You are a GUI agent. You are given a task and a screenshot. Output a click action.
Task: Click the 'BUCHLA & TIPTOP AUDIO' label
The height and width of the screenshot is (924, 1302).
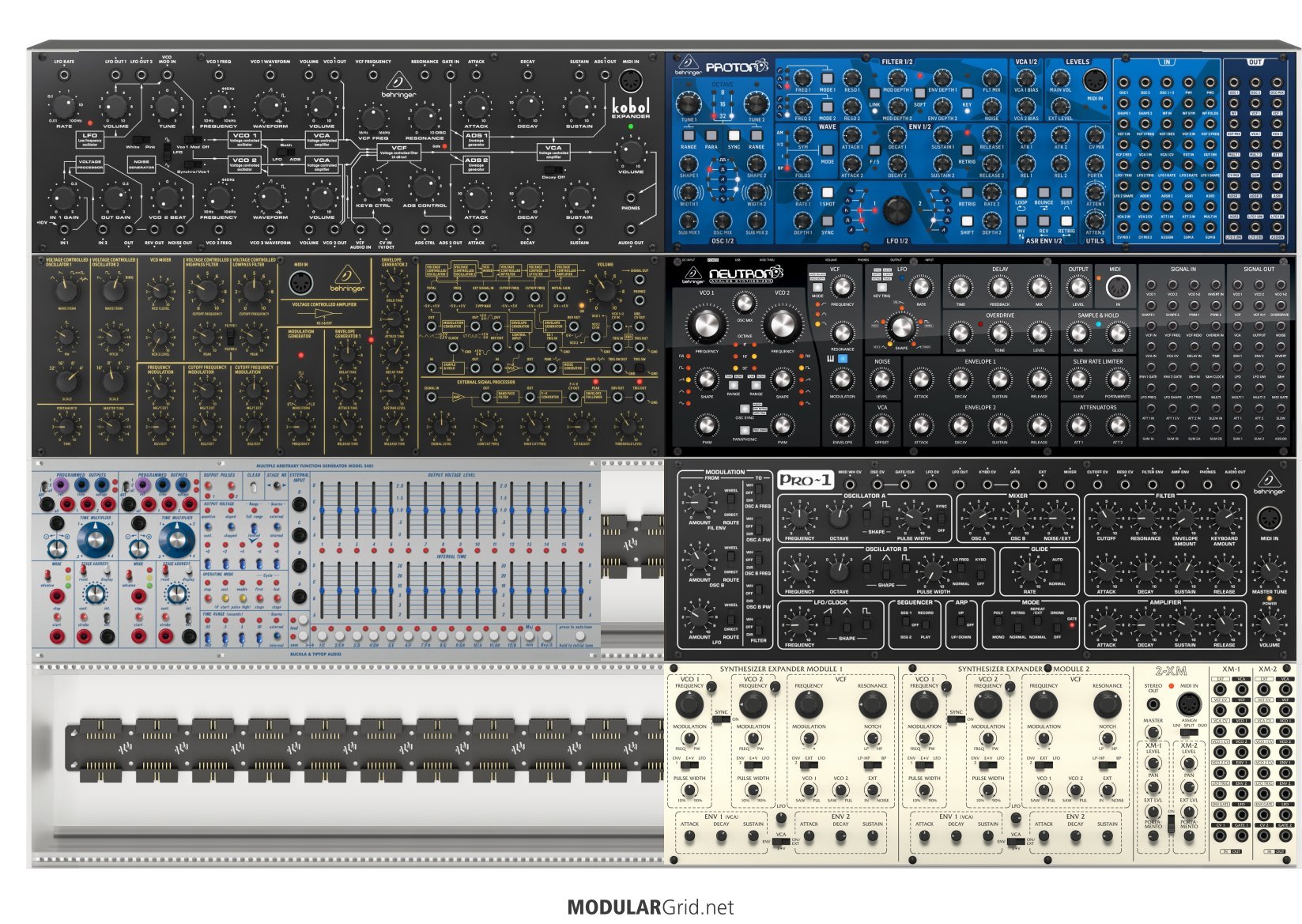315,654
